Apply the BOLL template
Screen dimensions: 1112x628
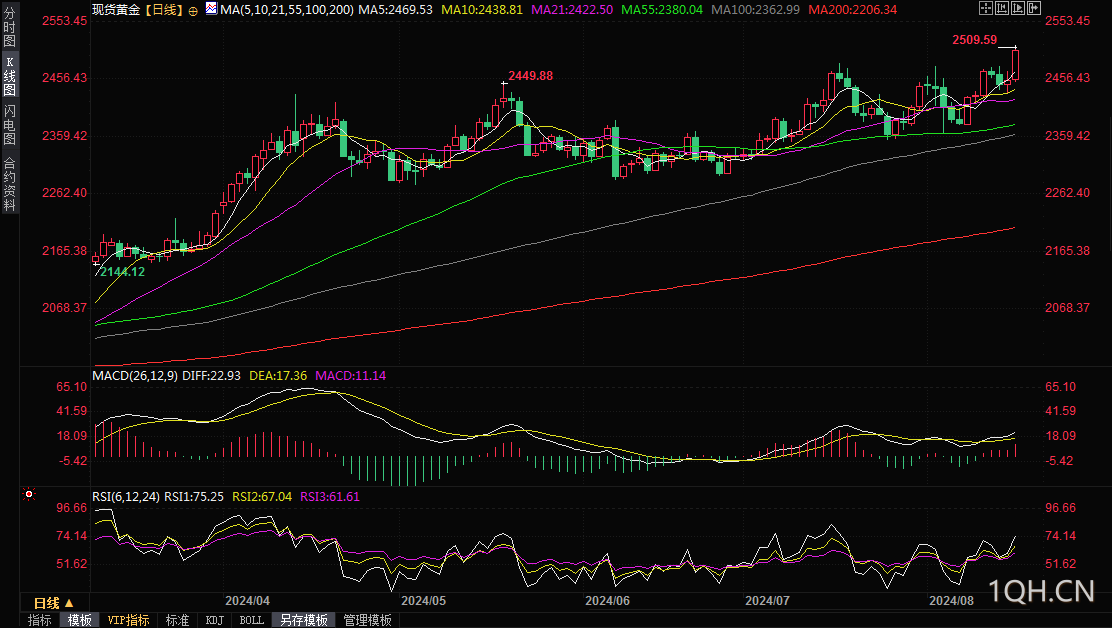pos(252,620)
